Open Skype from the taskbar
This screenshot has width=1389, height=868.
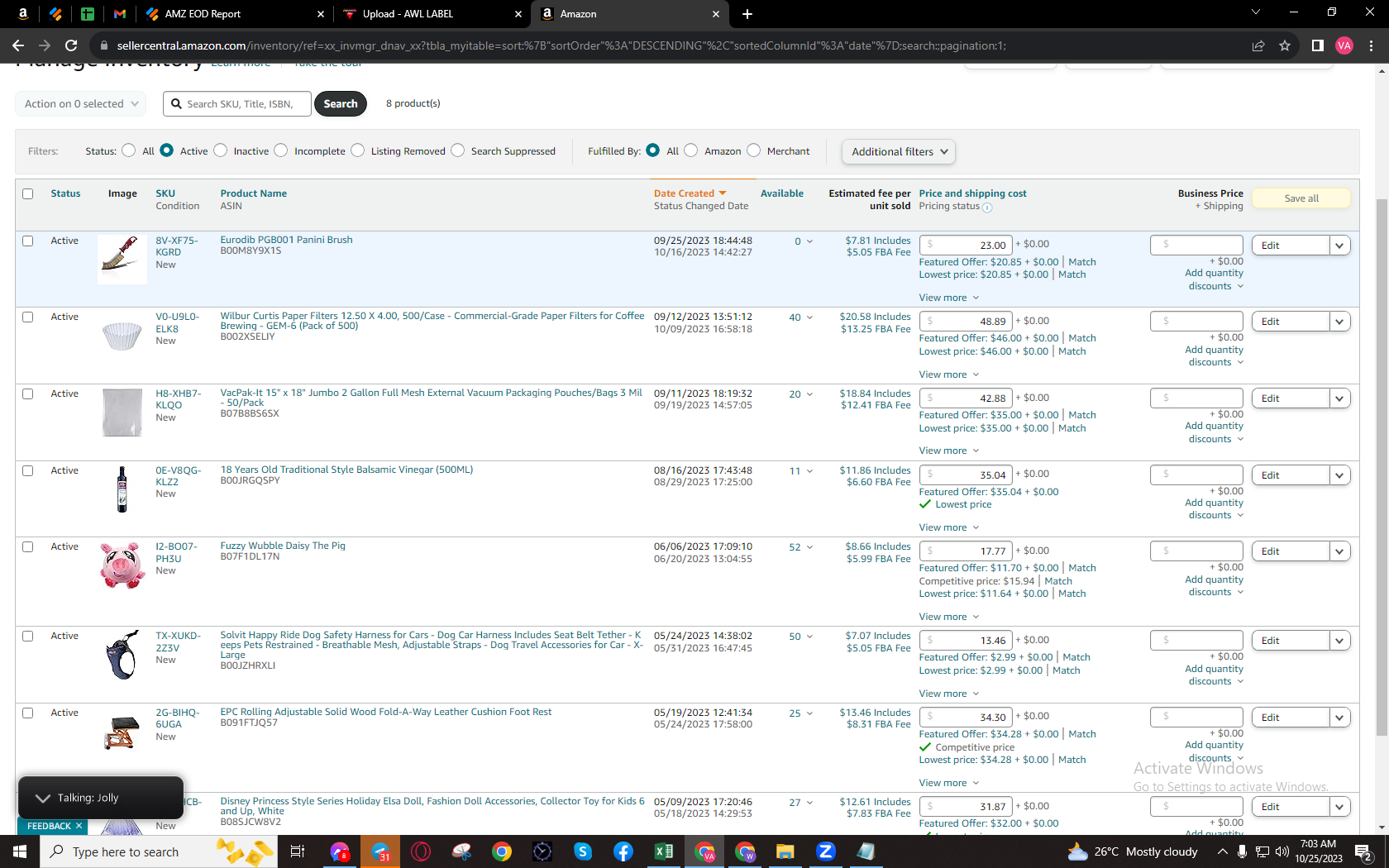583,851
